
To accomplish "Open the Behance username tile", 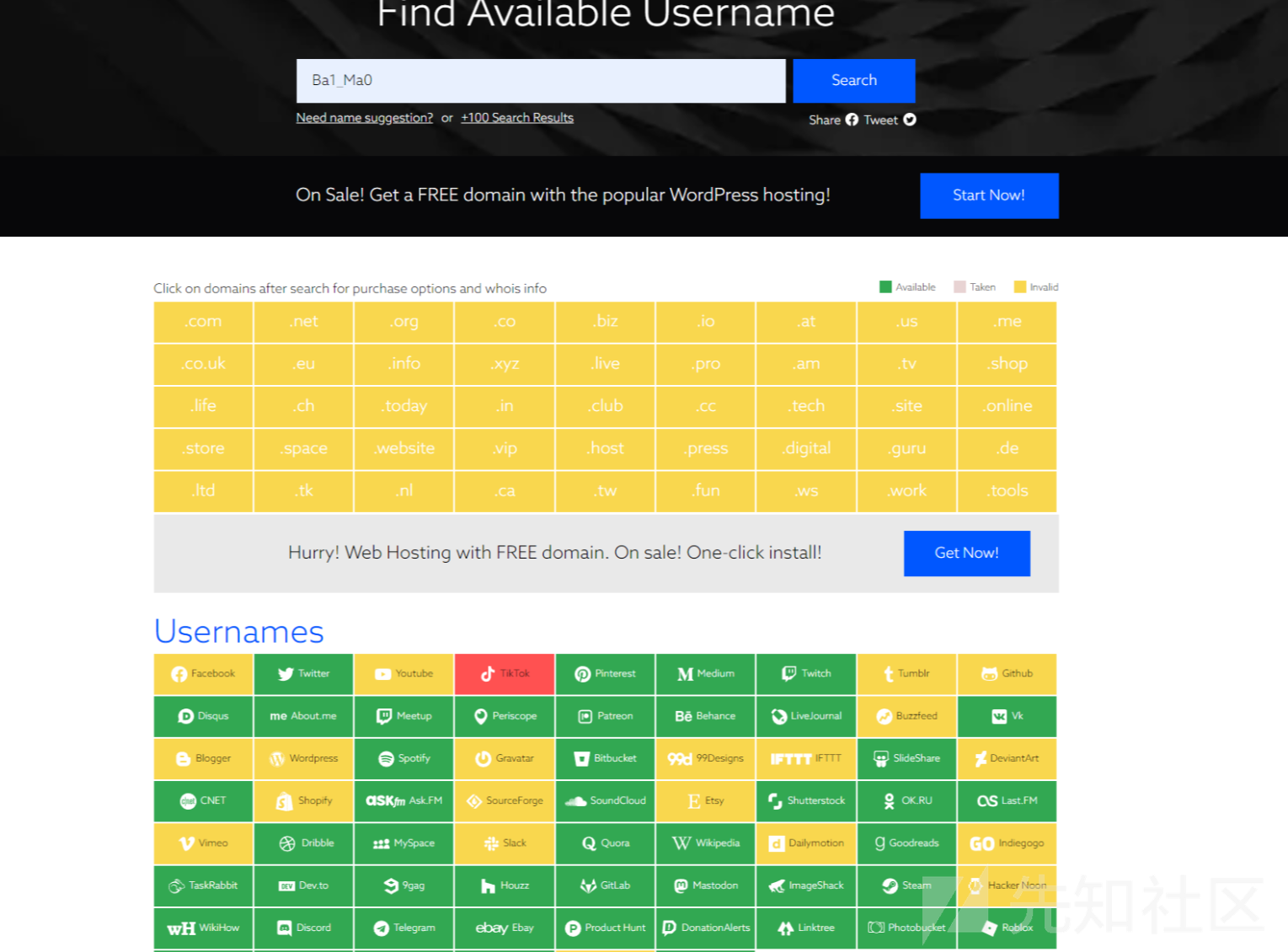I will (706, 716).
